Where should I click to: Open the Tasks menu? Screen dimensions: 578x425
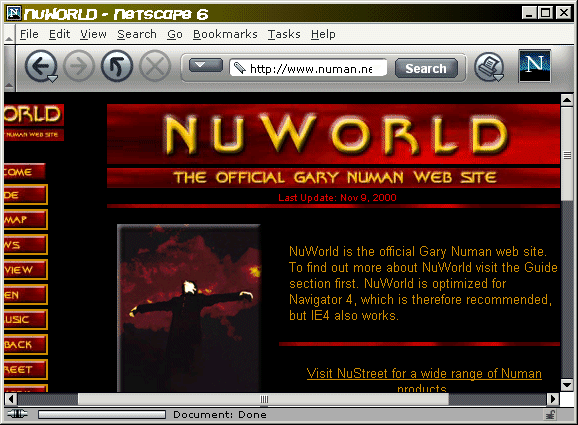tap(284, 34)
